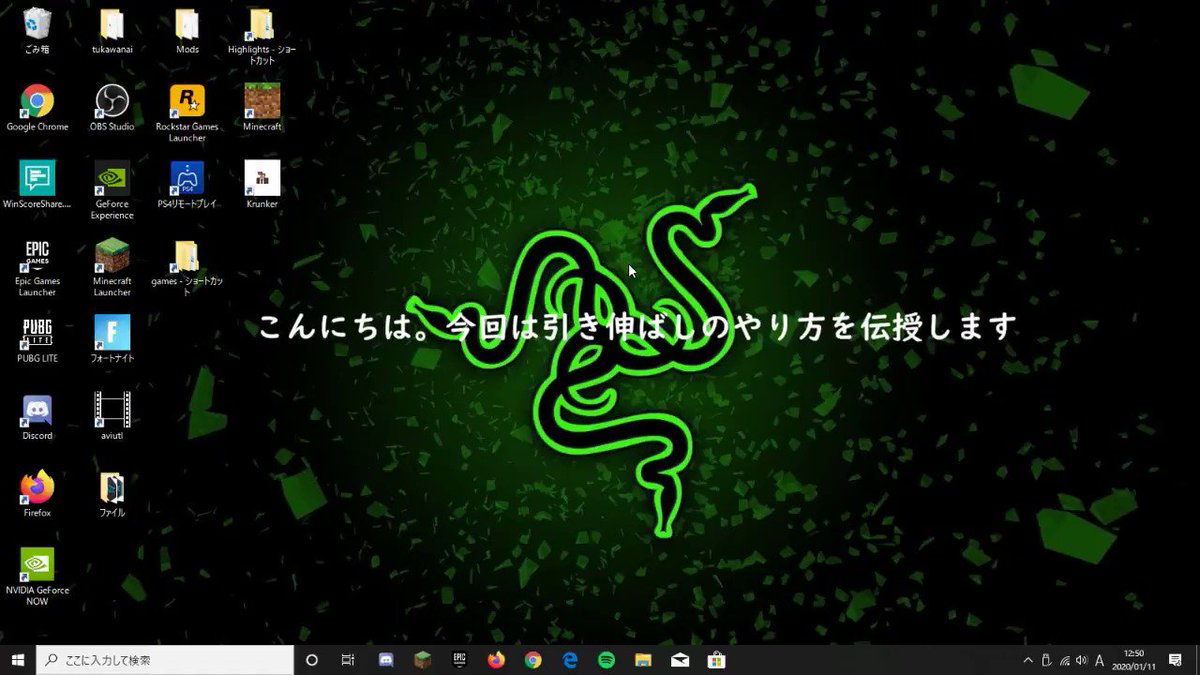This screenshot has height=675, width=1200.
Task: Click the USB device tray icon
Action: [x=1046, y=660]
